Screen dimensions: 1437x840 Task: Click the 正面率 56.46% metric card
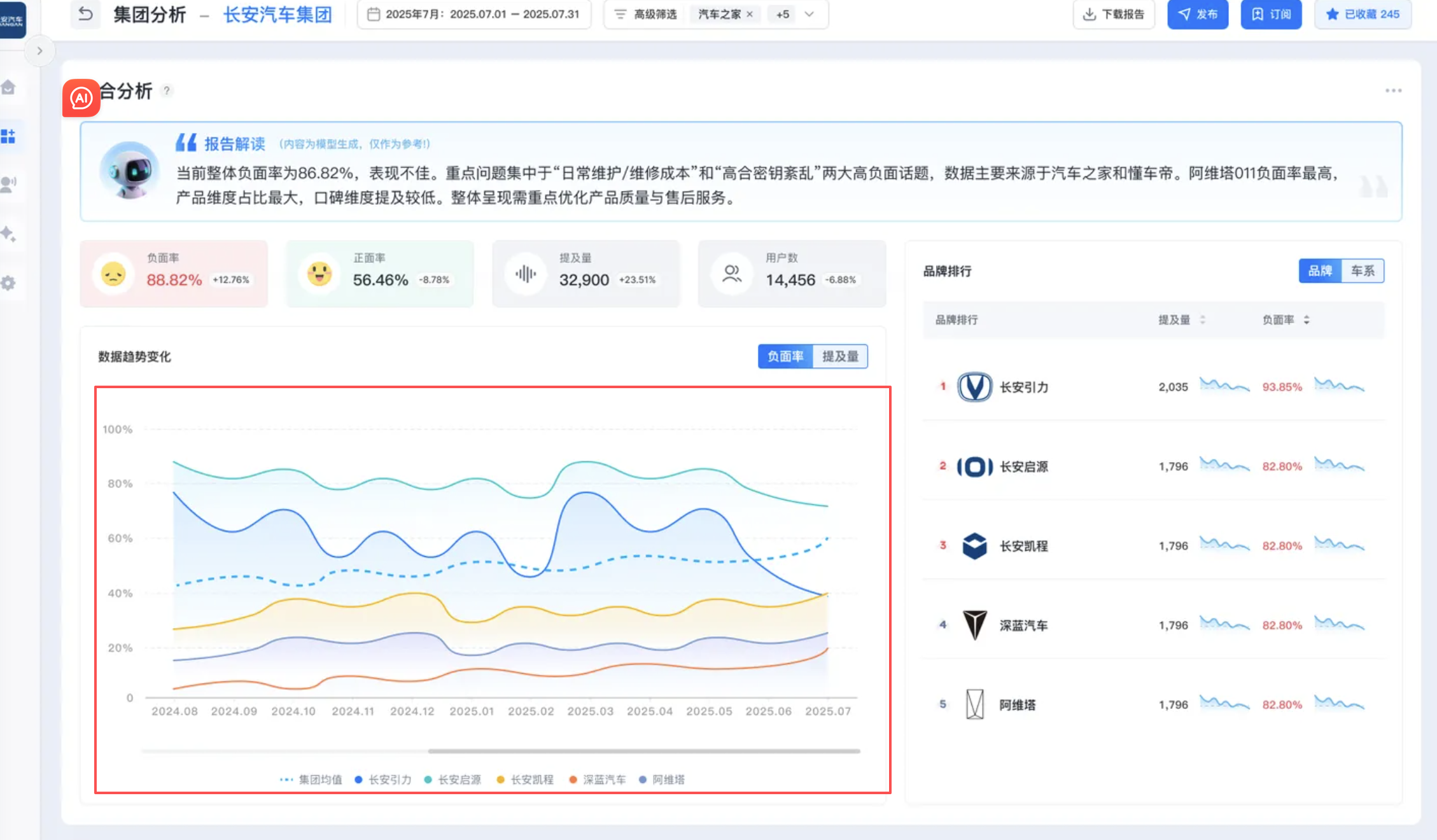tap(380, 274)
